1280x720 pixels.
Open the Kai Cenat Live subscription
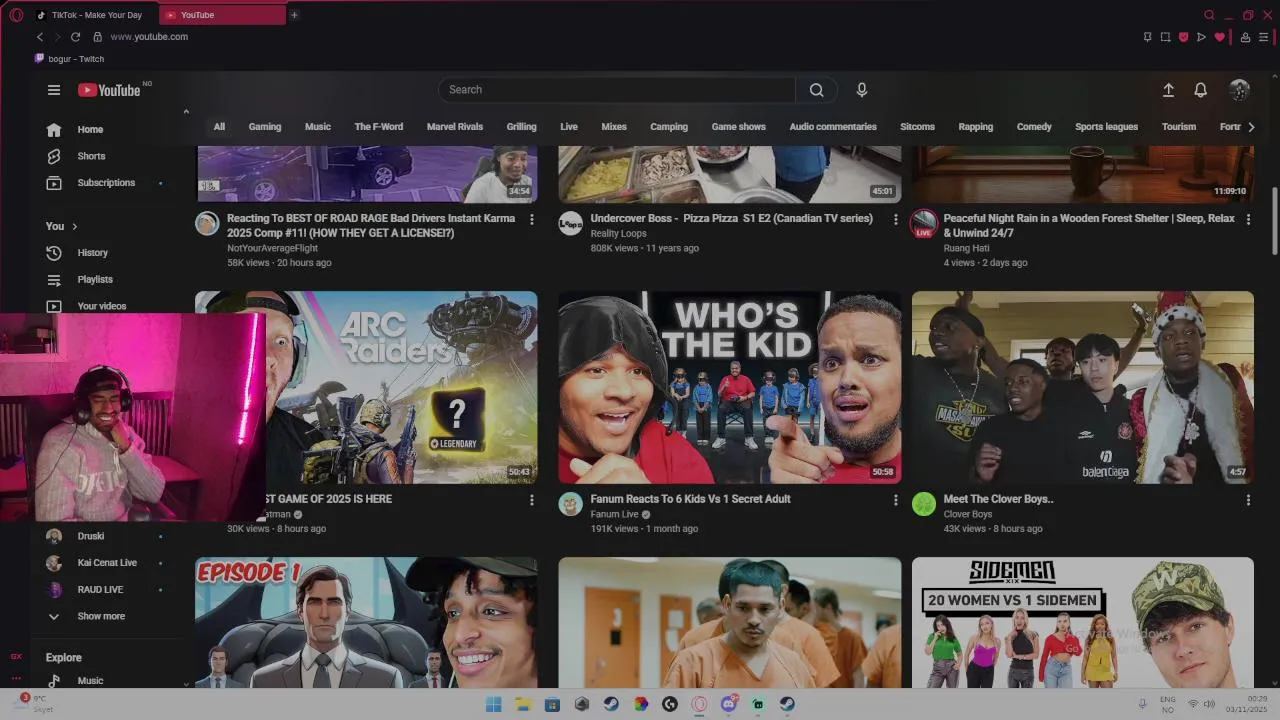(105, 563)
